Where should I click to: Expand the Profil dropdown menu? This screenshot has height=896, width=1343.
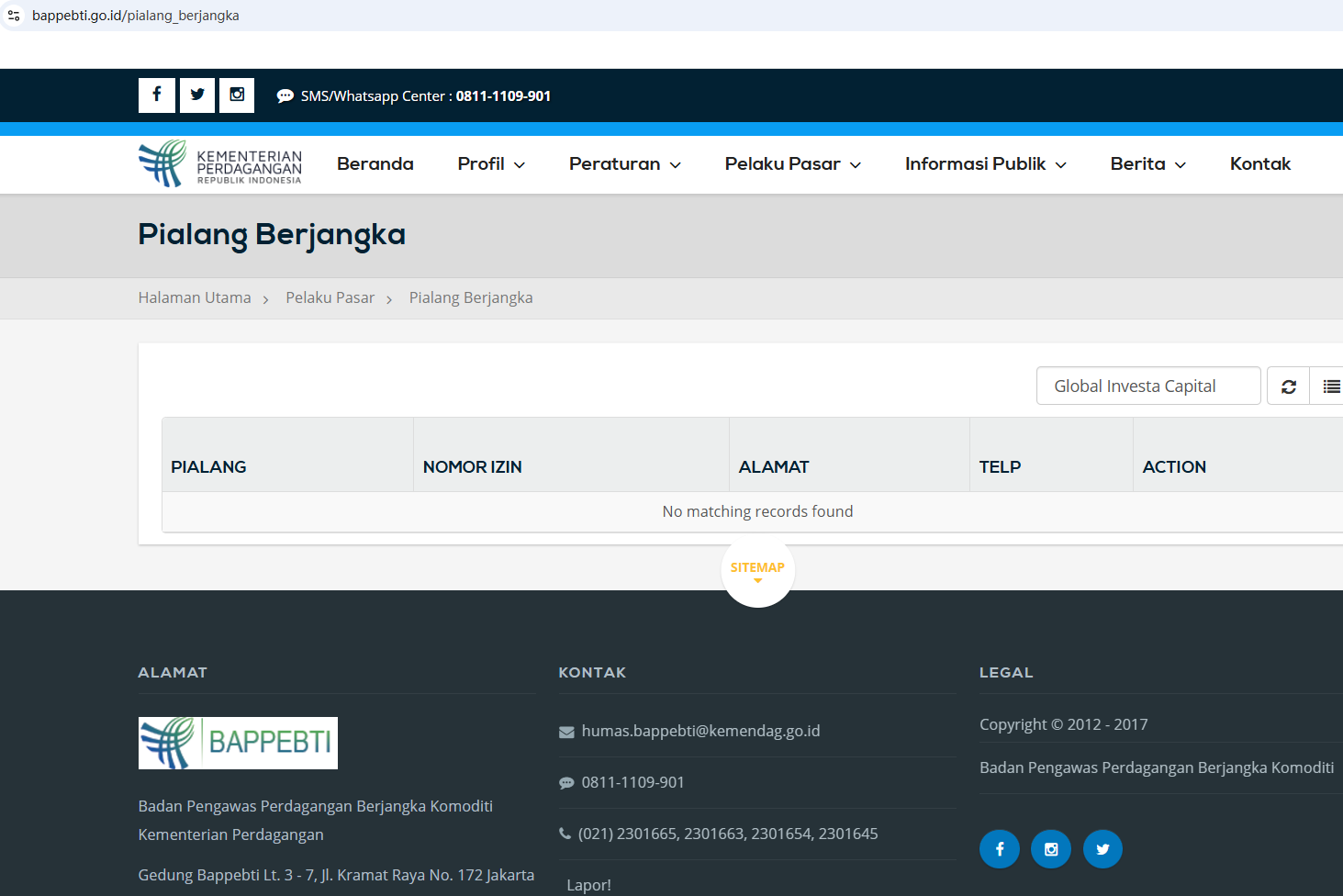click(491, 164)
